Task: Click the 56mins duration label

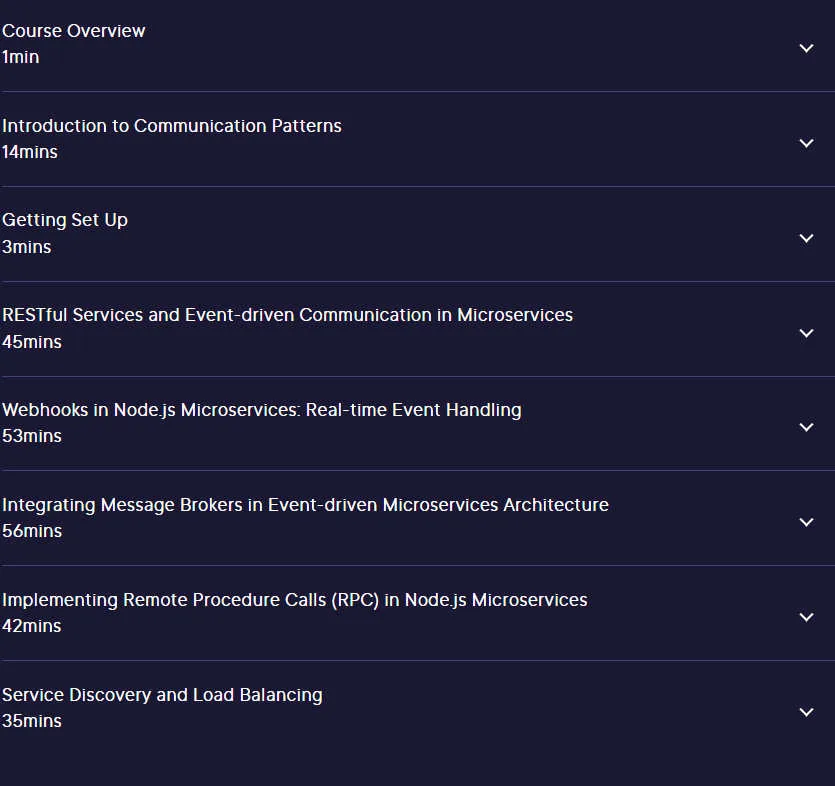Action: (31, 531)
